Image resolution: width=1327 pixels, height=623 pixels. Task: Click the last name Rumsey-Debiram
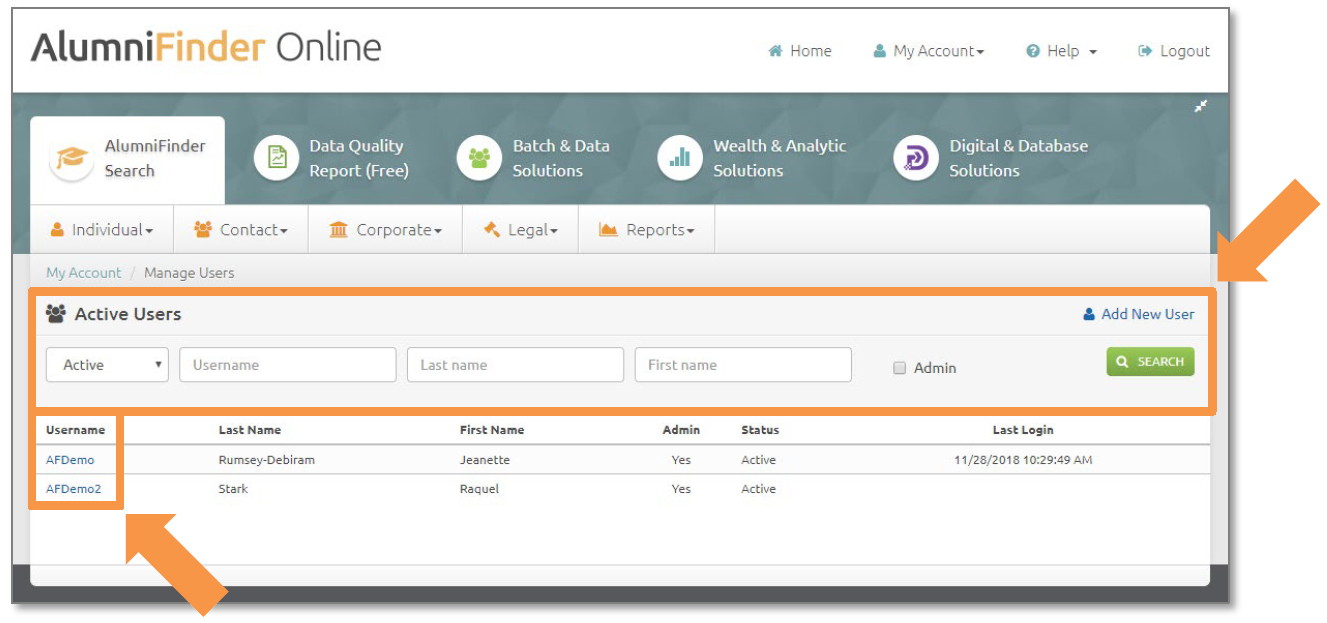pos(267,460)
